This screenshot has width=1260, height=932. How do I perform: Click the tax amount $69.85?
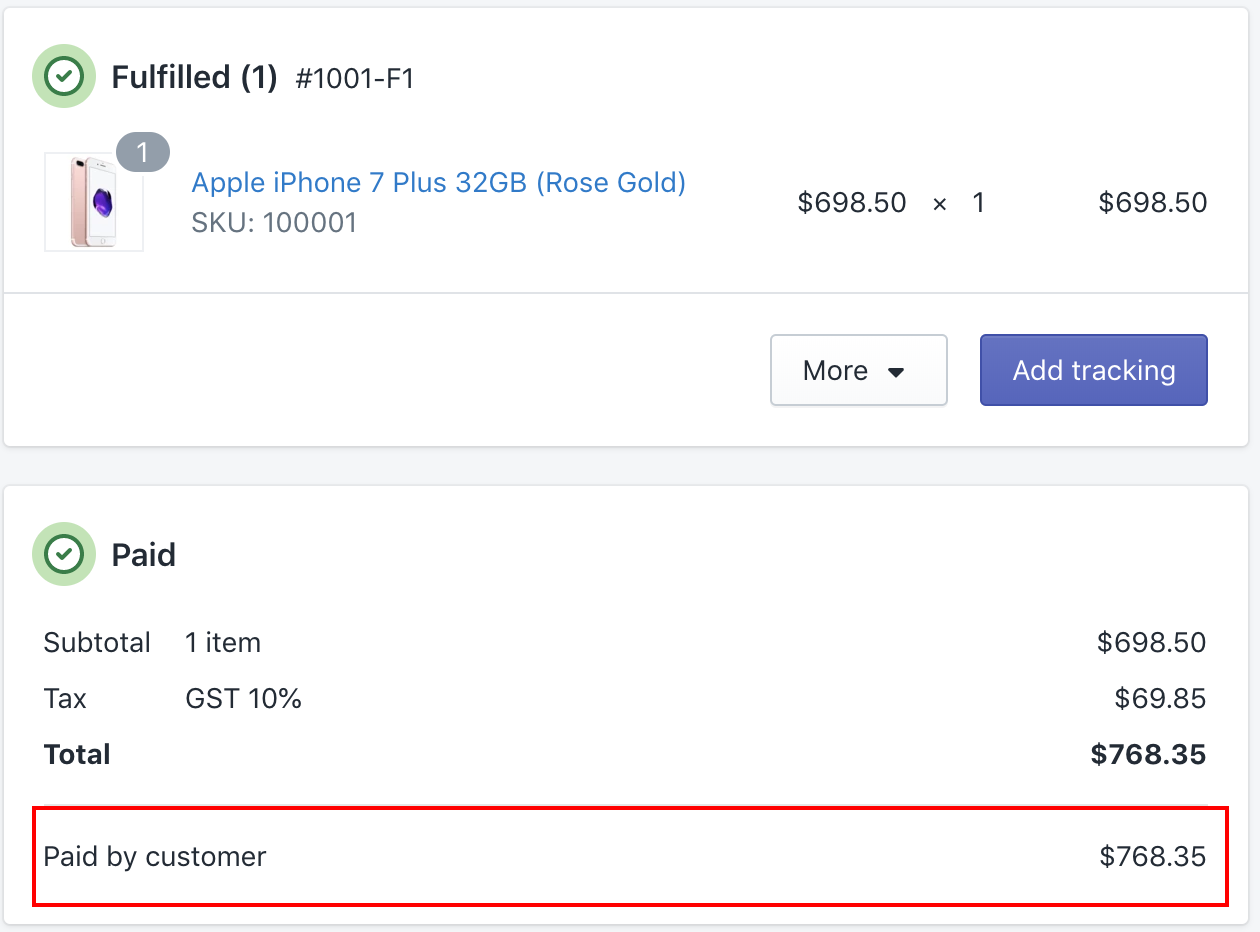pos(1160,698)
